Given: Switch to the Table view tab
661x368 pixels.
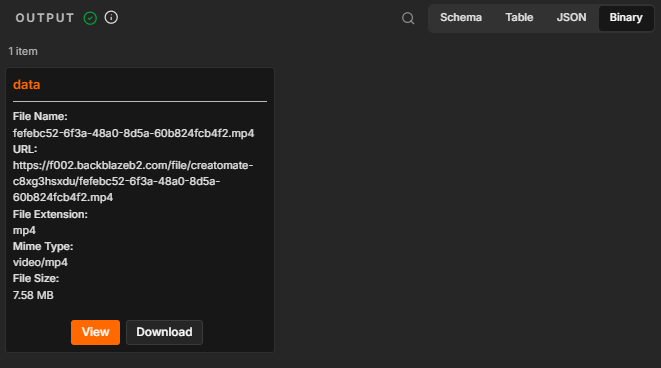Looking at the screenshot, I should [519, 18].
